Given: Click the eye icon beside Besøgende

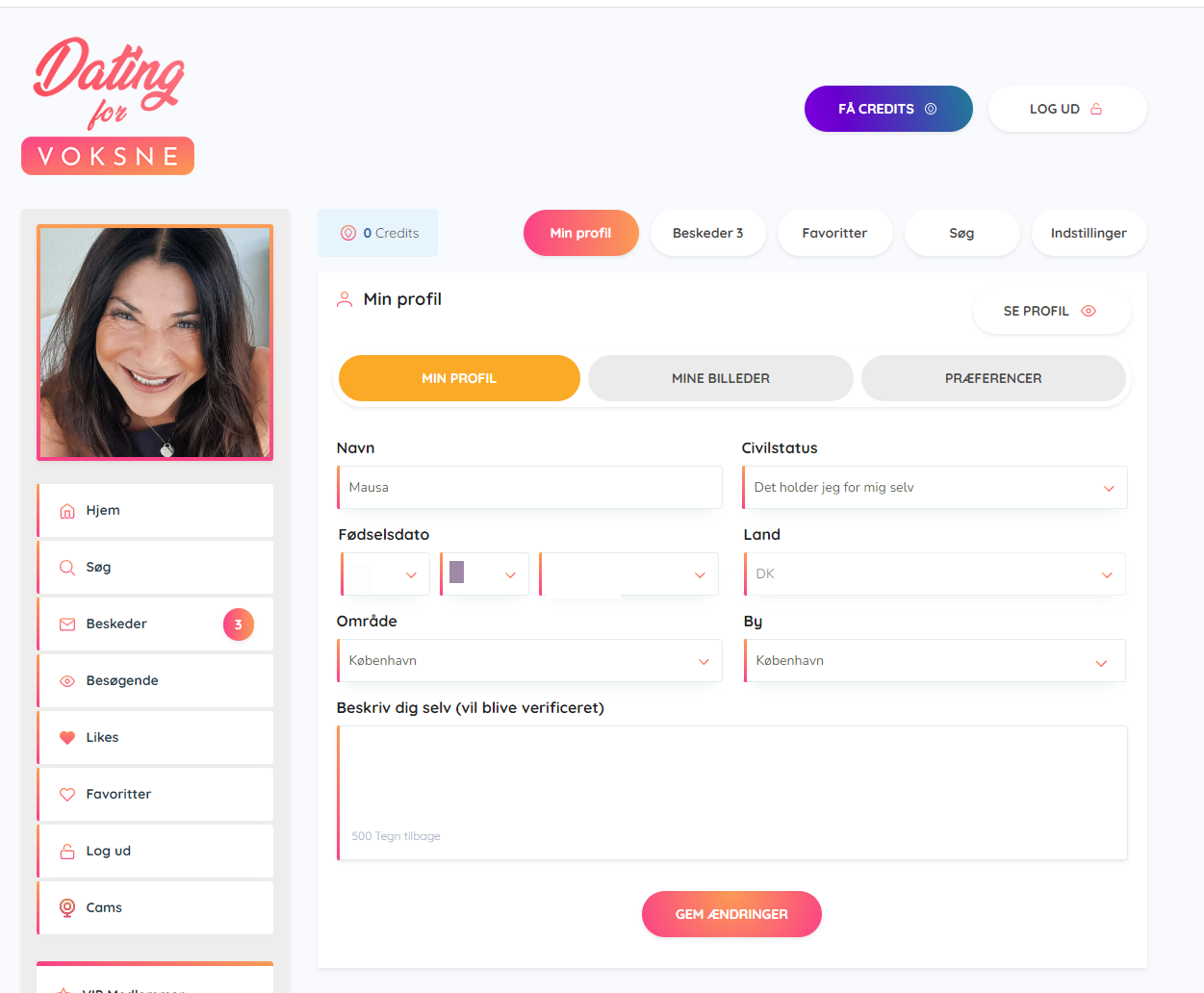Looking at the screenshot, I should coord(67,681).
